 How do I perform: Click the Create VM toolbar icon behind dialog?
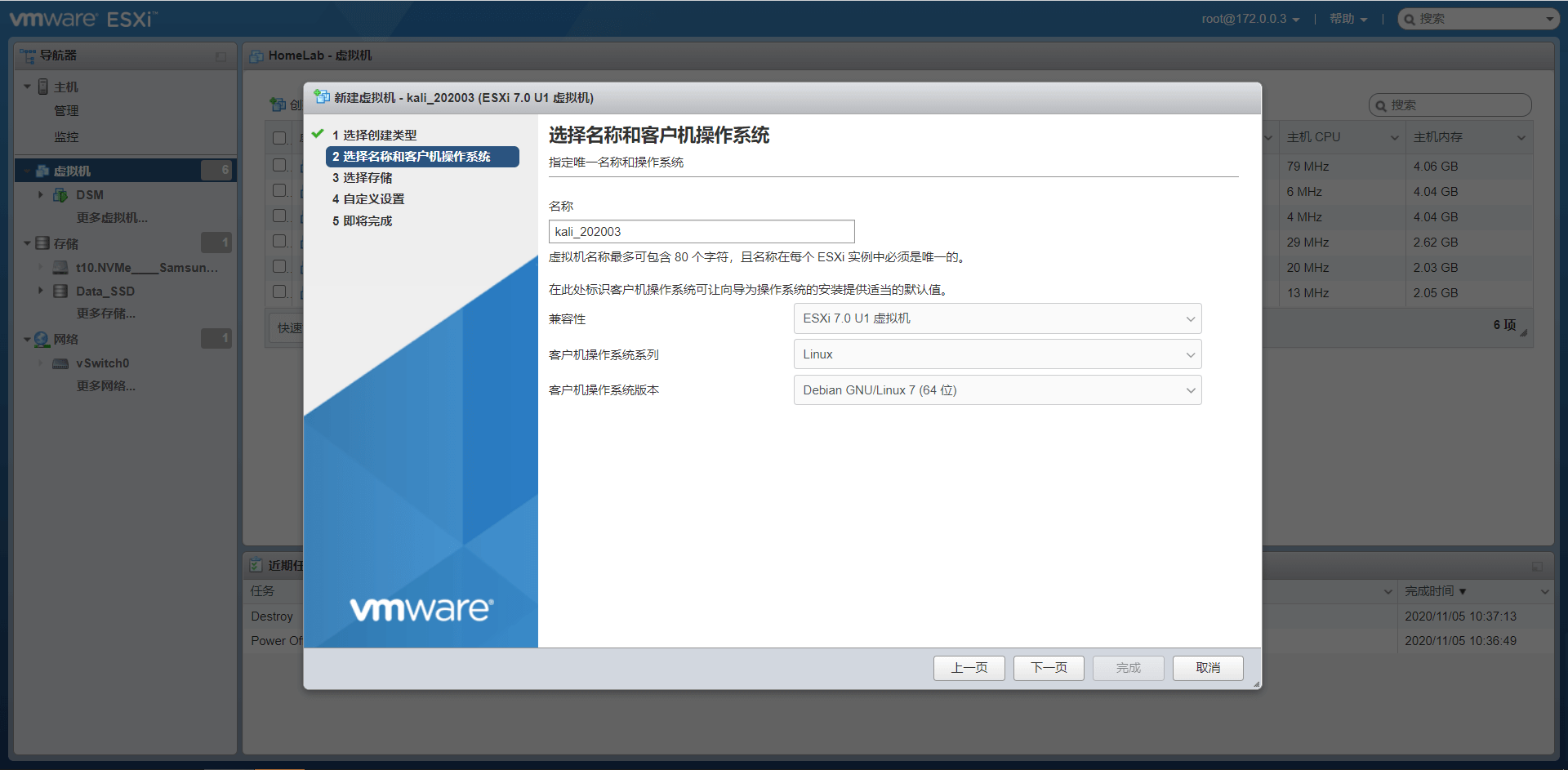coord(278,105)
